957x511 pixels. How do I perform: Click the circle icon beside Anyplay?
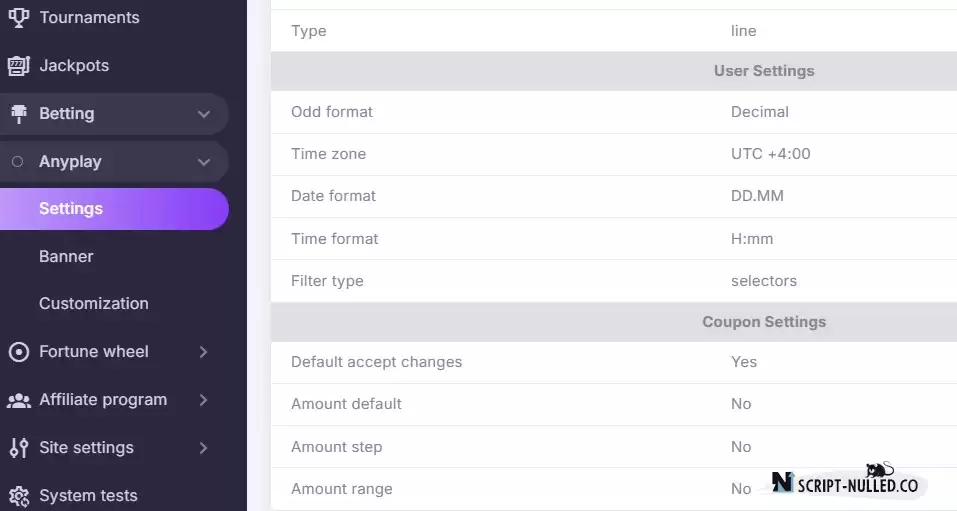[18, 162]
